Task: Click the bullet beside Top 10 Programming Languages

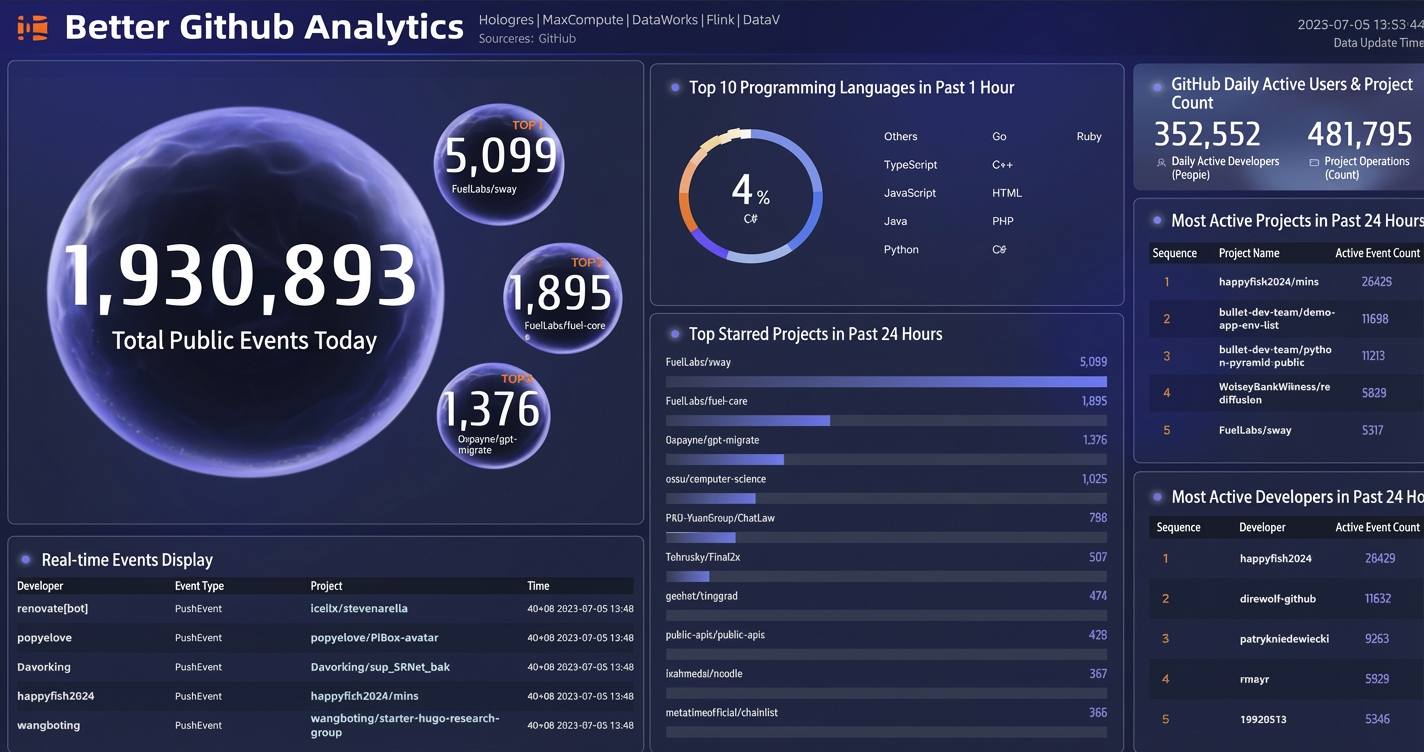Action: point(676,88)
